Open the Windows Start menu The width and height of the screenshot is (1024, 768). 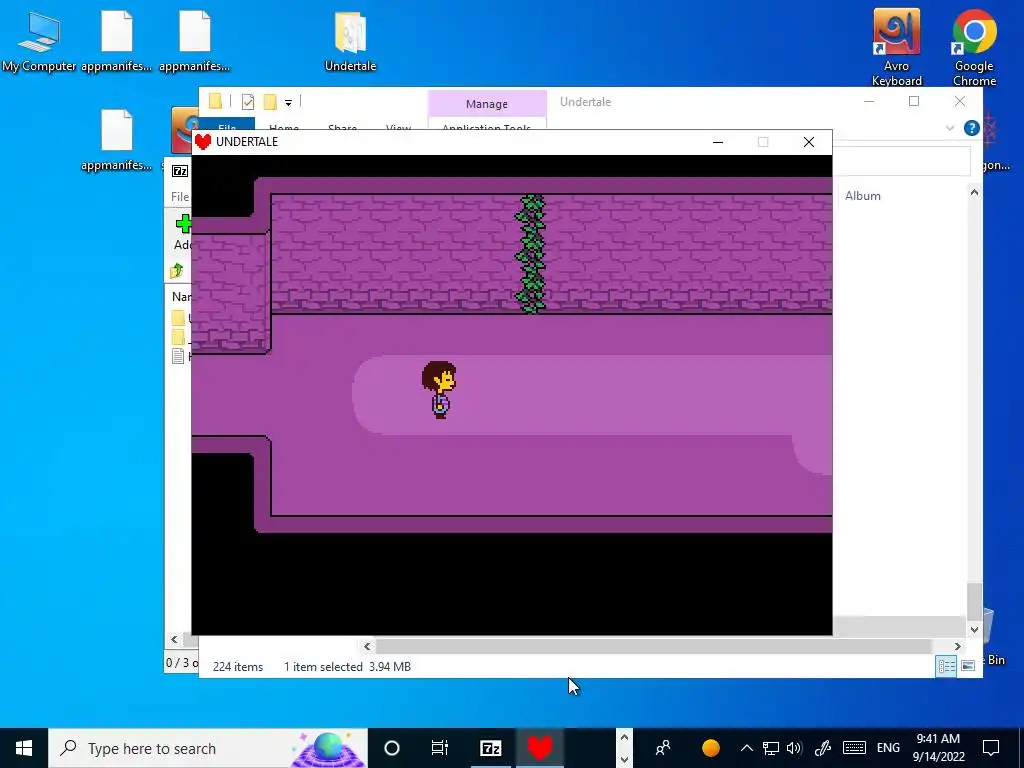point(24,748)
